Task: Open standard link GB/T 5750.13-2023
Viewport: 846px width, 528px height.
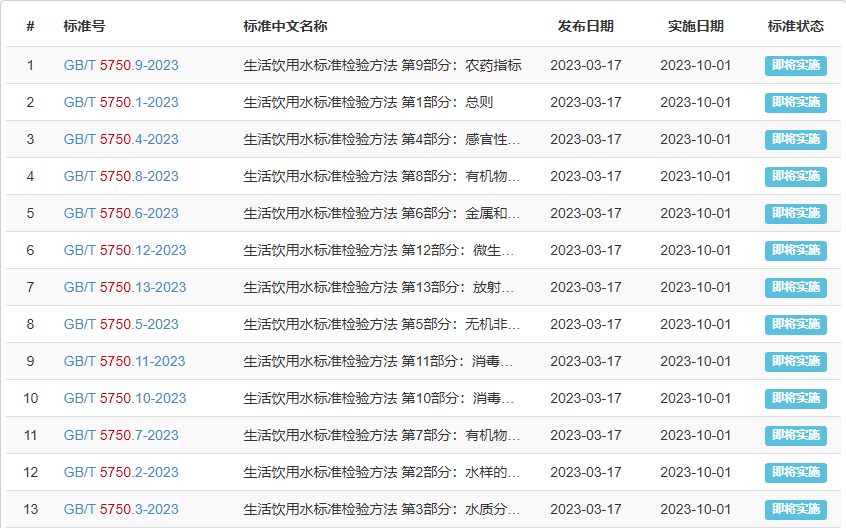Action: pos(125,287)
